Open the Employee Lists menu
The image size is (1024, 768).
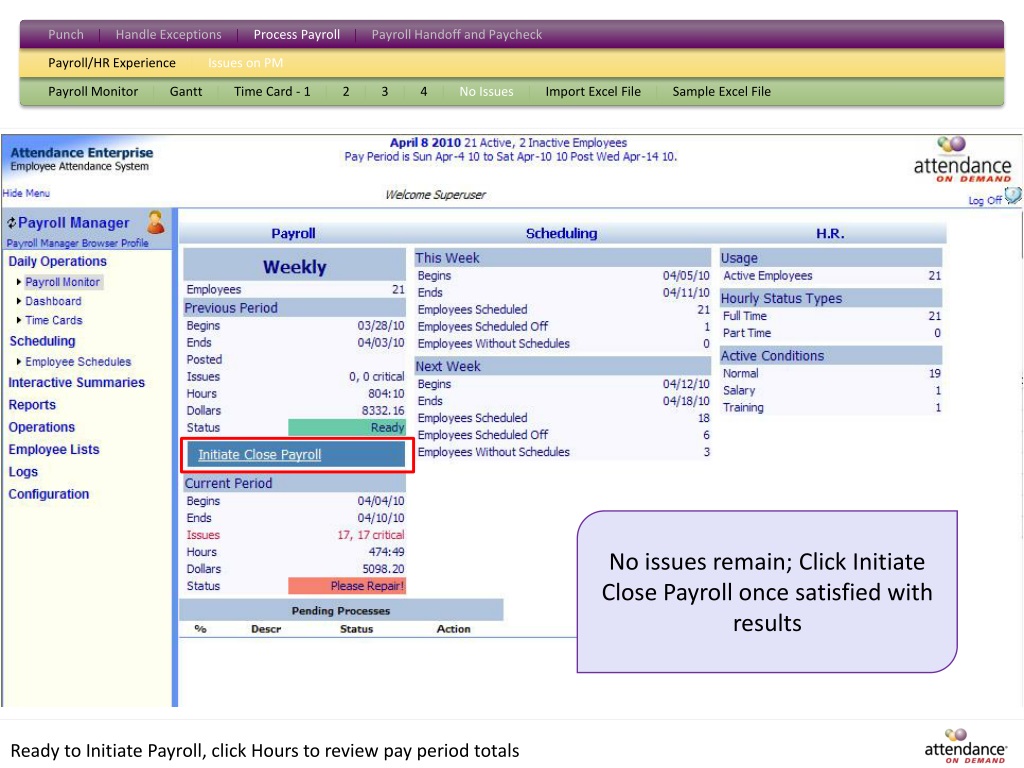(54, 449)
